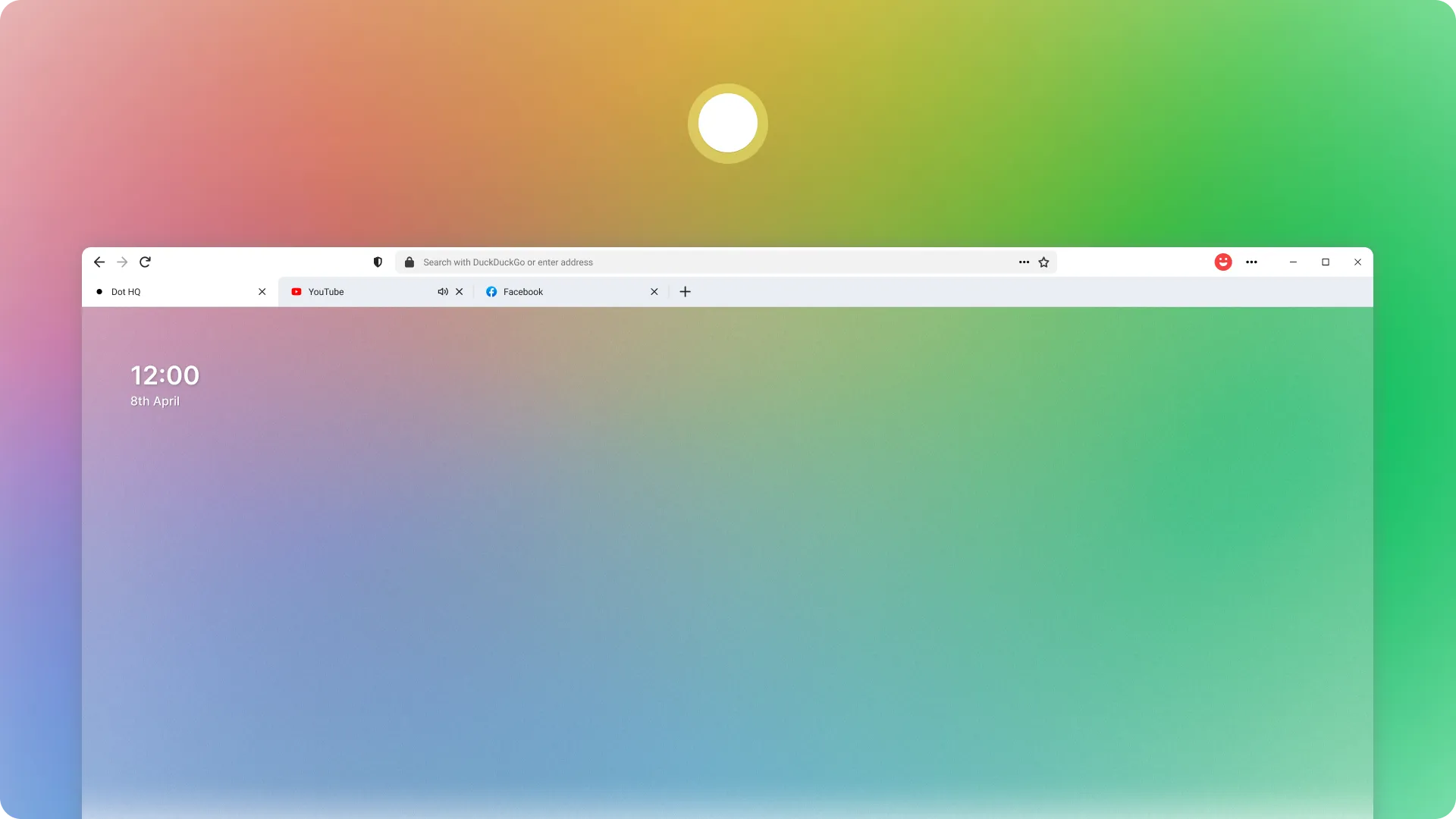Open the three-dot browser menu

click(x=1252, y=262)
